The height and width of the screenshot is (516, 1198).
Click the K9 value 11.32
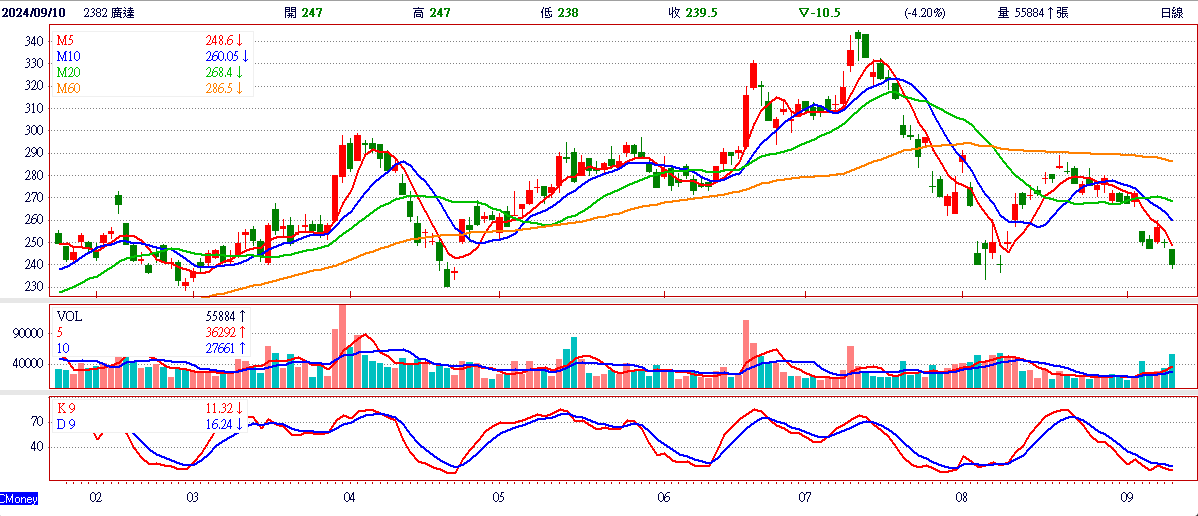click(218, 407)
